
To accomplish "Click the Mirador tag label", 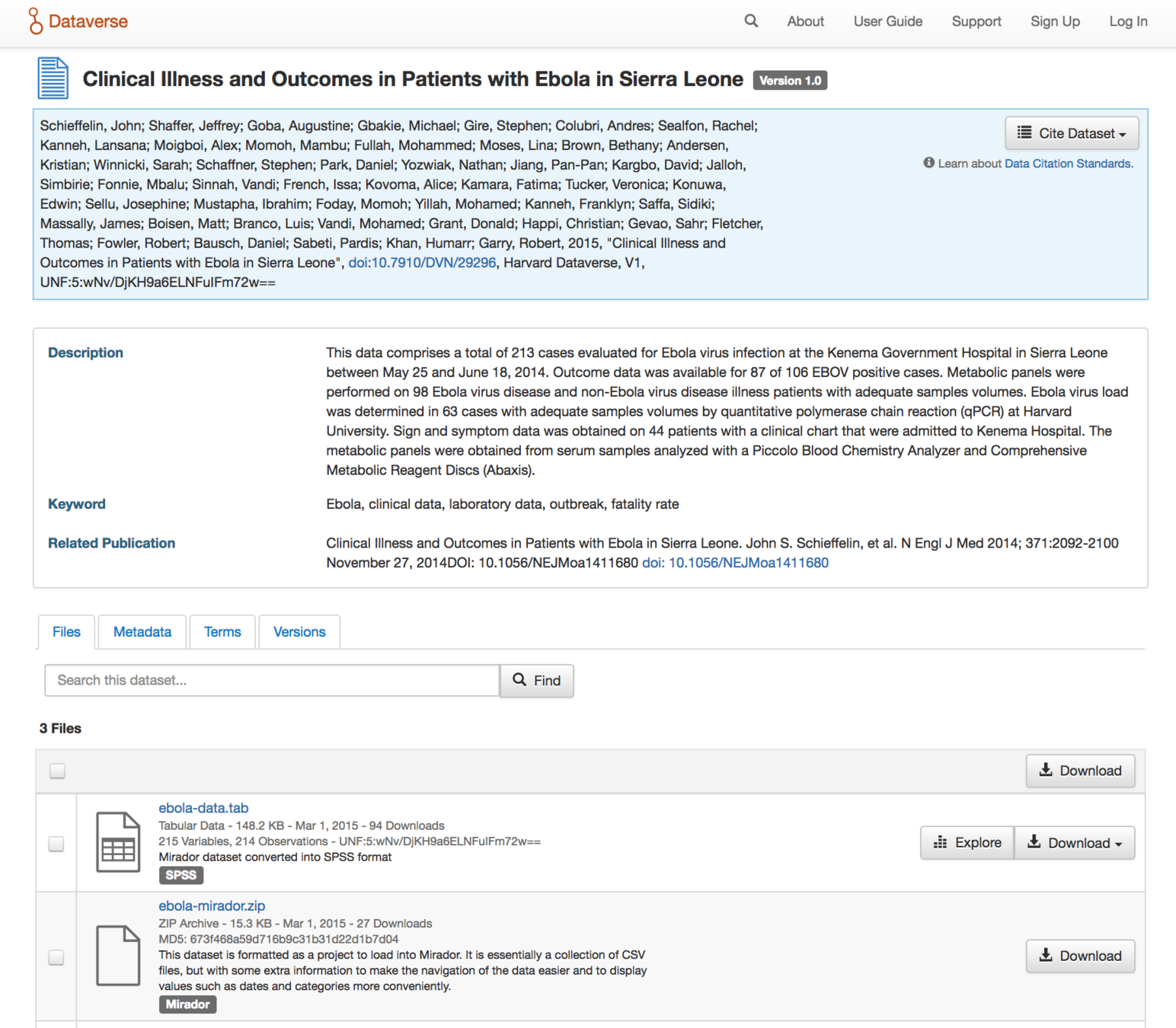I will [187, 1004].
